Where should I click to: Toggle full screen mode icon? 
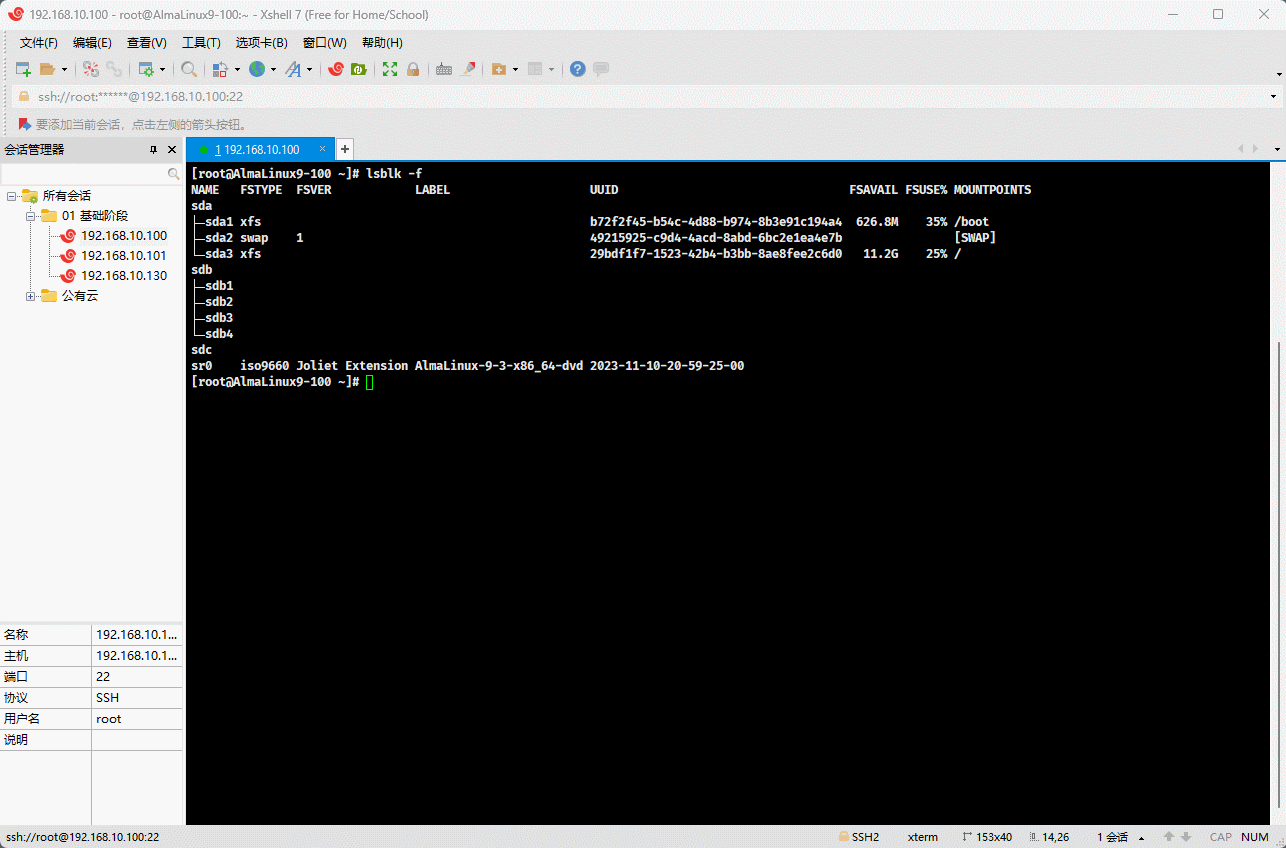point(390,69)
